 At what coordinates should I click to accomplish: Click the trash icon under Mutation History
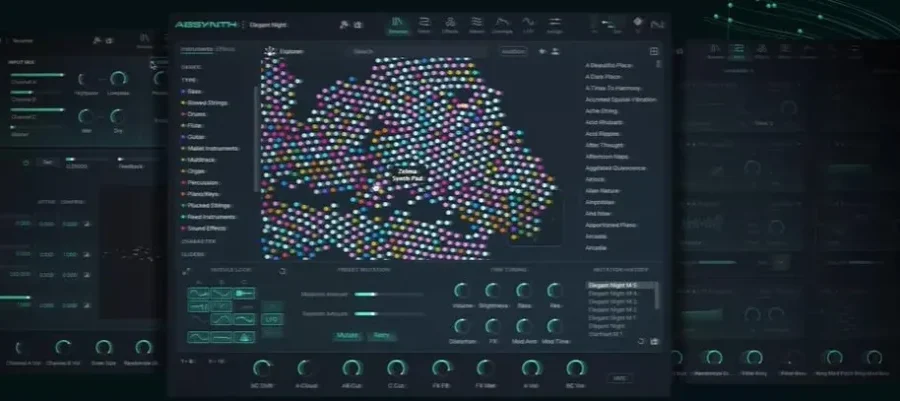(x=654, y=341)
